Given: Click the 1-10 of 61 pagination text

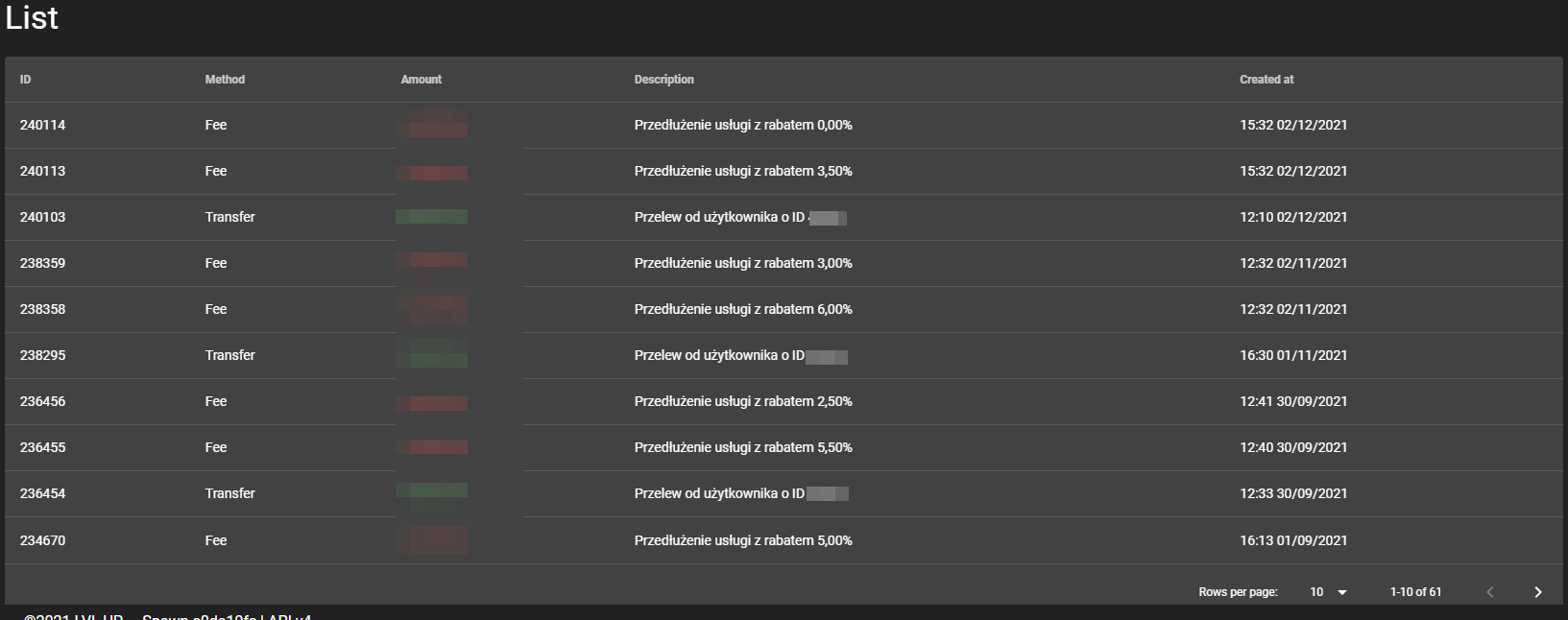Looking at the screenshot, I should point(1415,592).
